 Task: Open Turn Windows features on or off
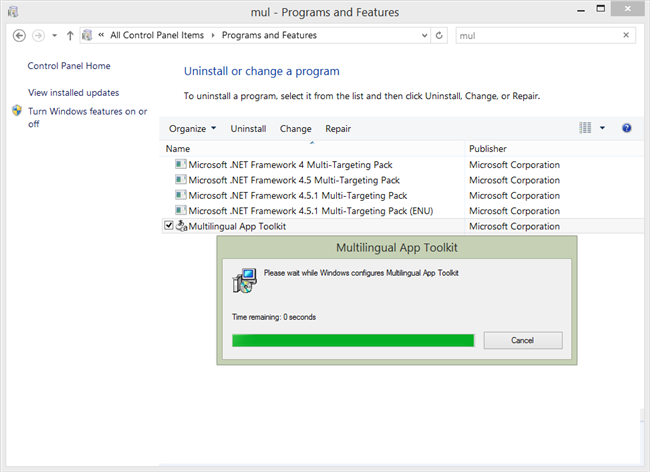coord(87,117)
